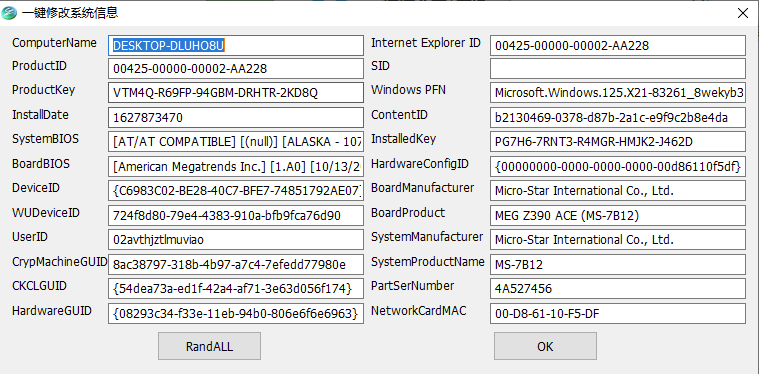This screenshot has height=374, width=759.
Task: Edit the PartSerNumber value
Action: pyautogui.click(x=618, y=289)
